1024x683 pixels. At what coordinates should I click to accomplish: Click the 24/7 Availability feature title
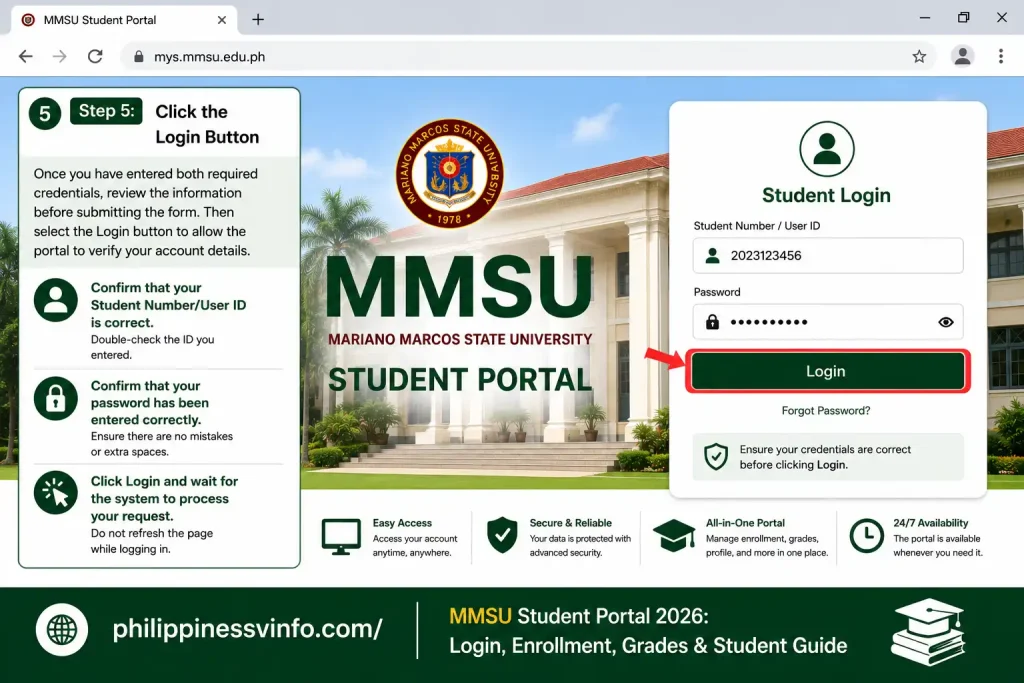click(931, 523)
